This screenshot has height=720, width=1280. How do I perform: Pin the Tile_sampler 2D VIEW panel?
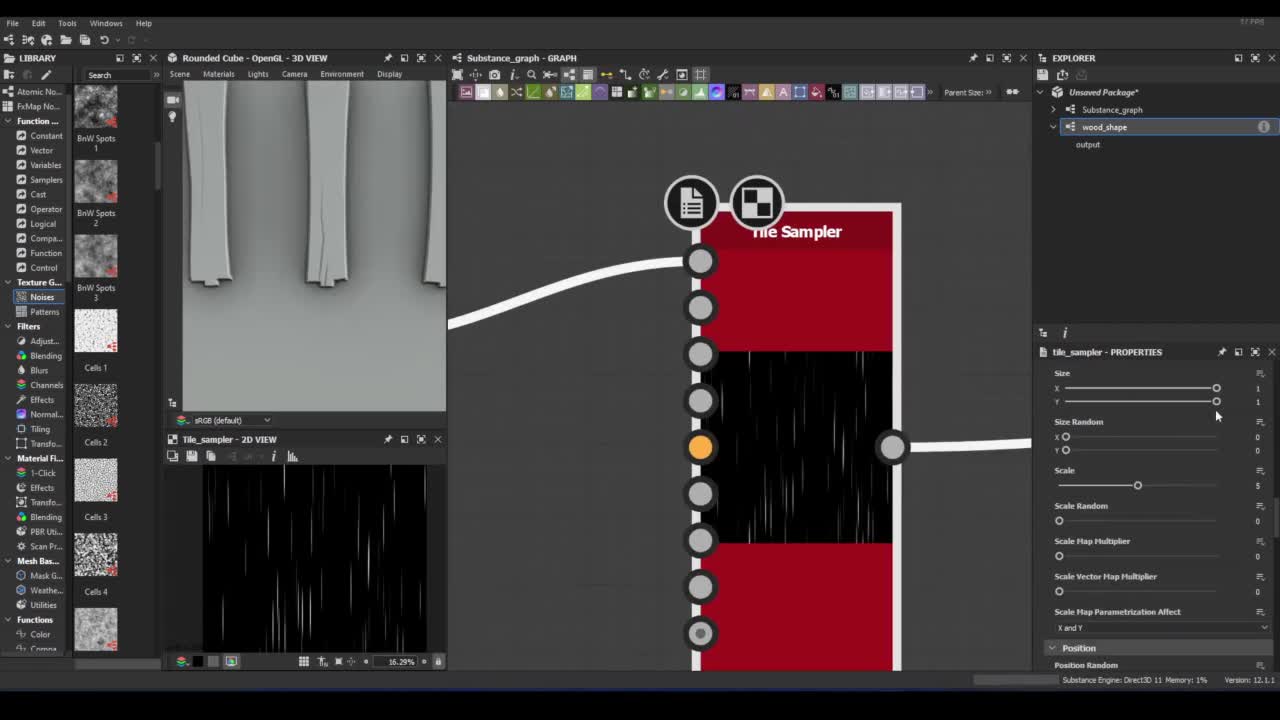388,439
